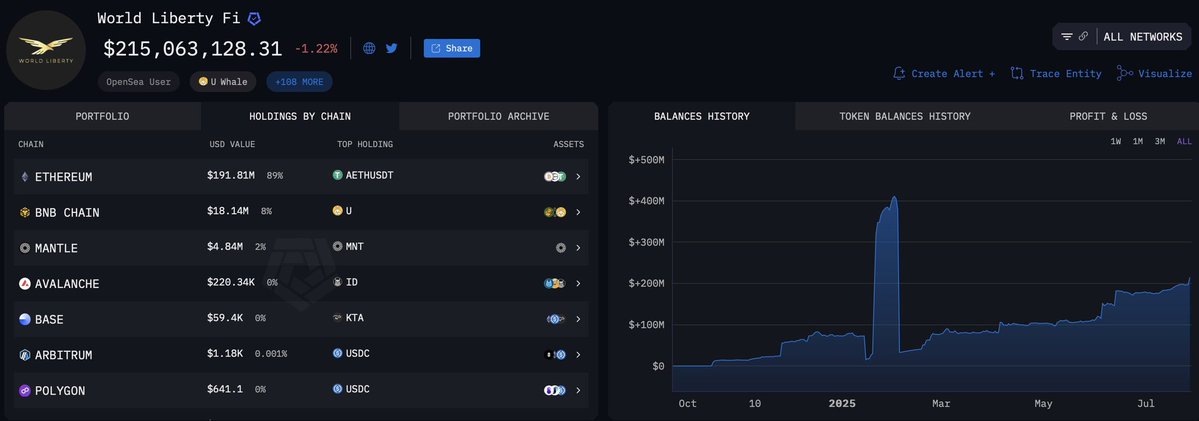This screenshot has height=421, width=1199.
Task: Click the $220.34K Avalanche value
Action: click(x=231, y=282)
